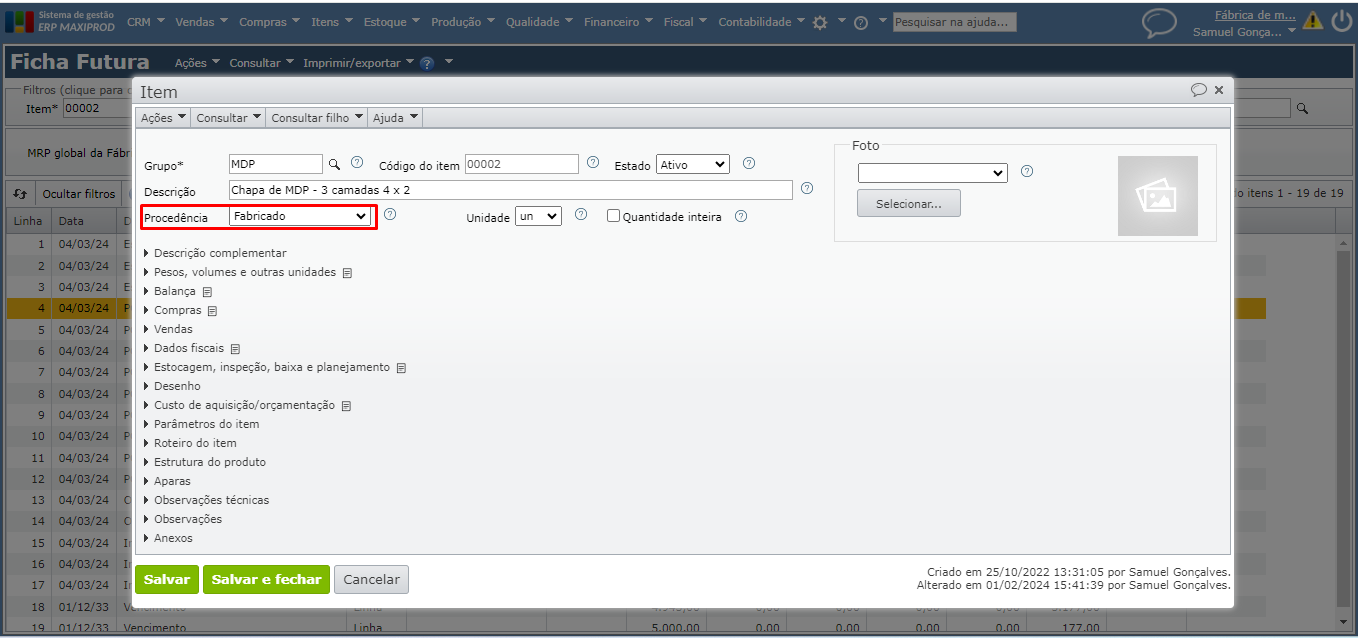Click the photo placeholder thumbnail
Screen dimensions: 1358x638
(1157, 196)
